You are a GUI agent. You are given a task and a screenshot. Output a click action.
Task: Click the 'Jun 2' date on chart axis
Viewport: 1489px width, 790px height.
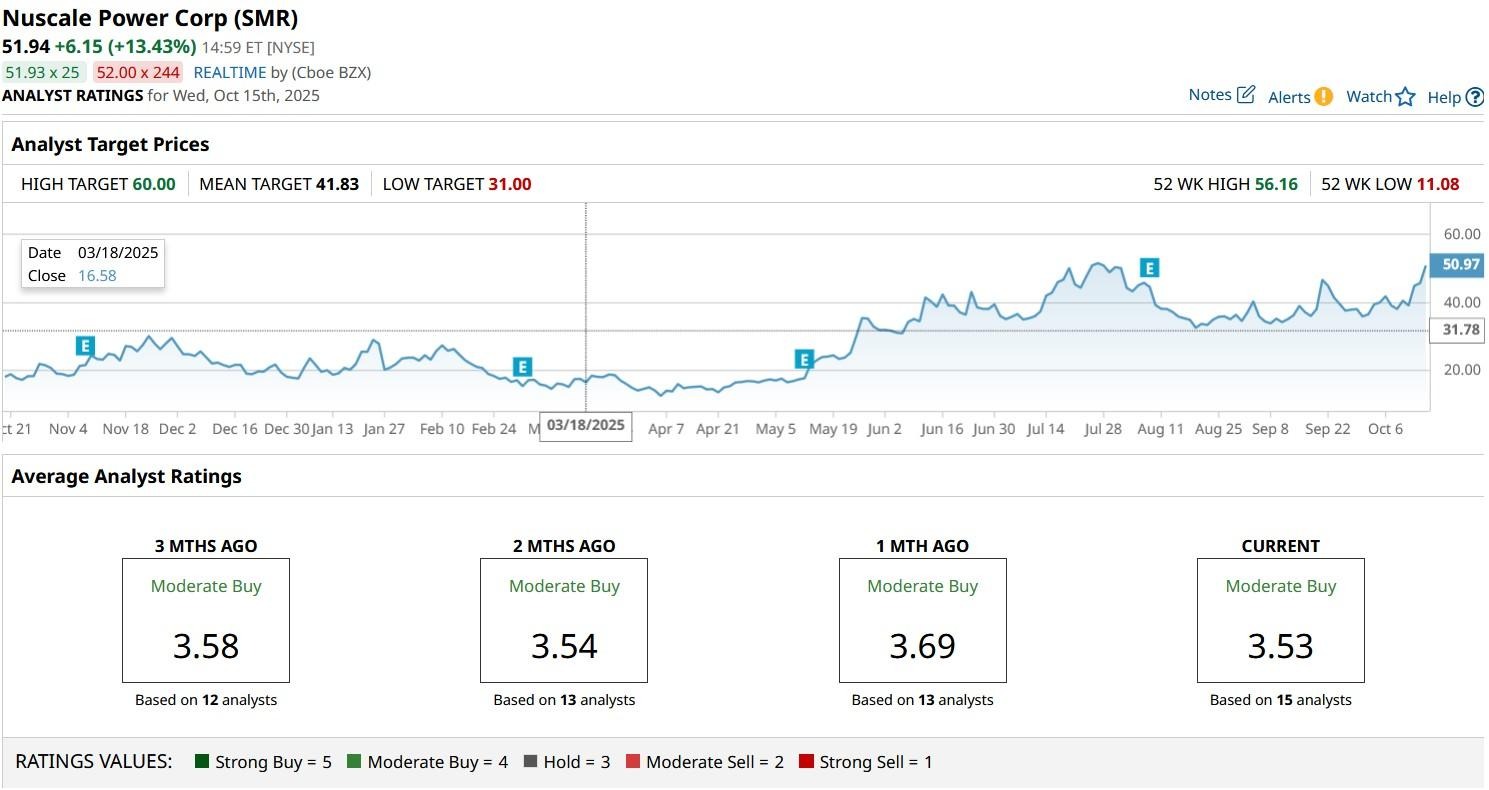point(884,429)
